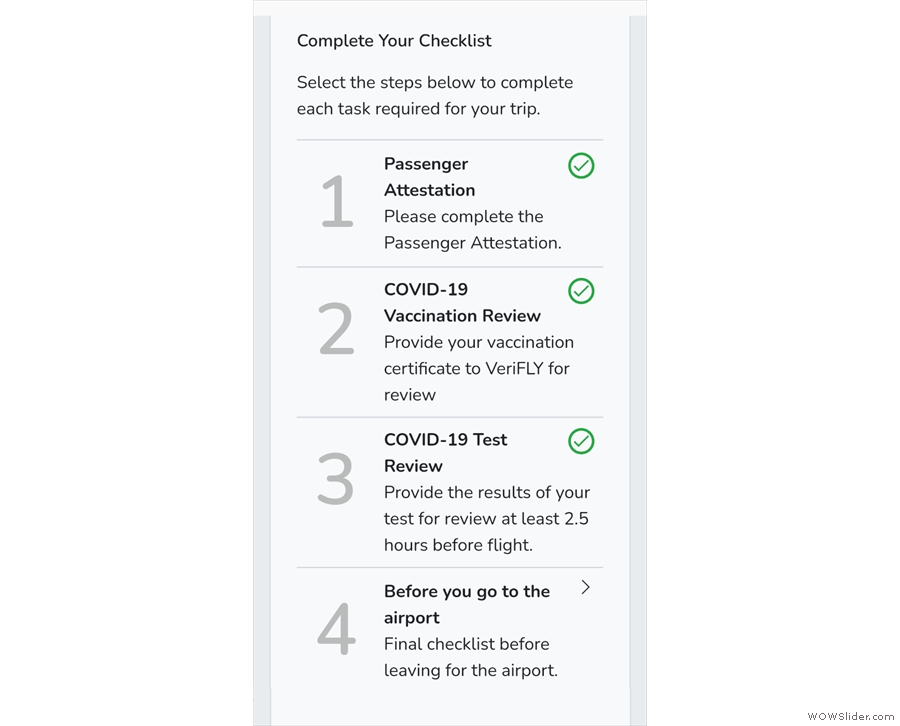Image resolution: width=900 pixels, height=726 pixels.
Task: Click the large number 2 step icon
Action: click(336, 330)
